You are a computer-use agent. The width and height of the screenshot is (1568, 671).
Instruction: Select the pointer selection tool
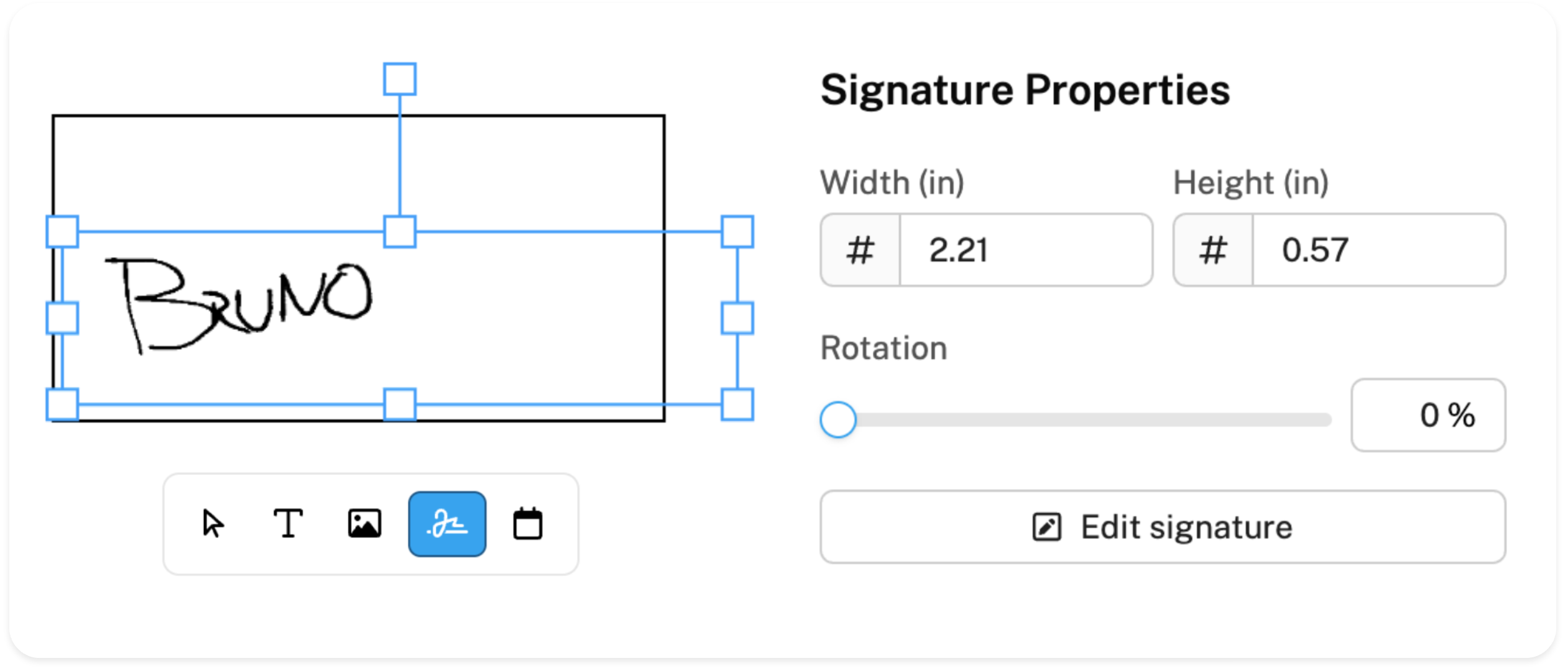point(213,523)
